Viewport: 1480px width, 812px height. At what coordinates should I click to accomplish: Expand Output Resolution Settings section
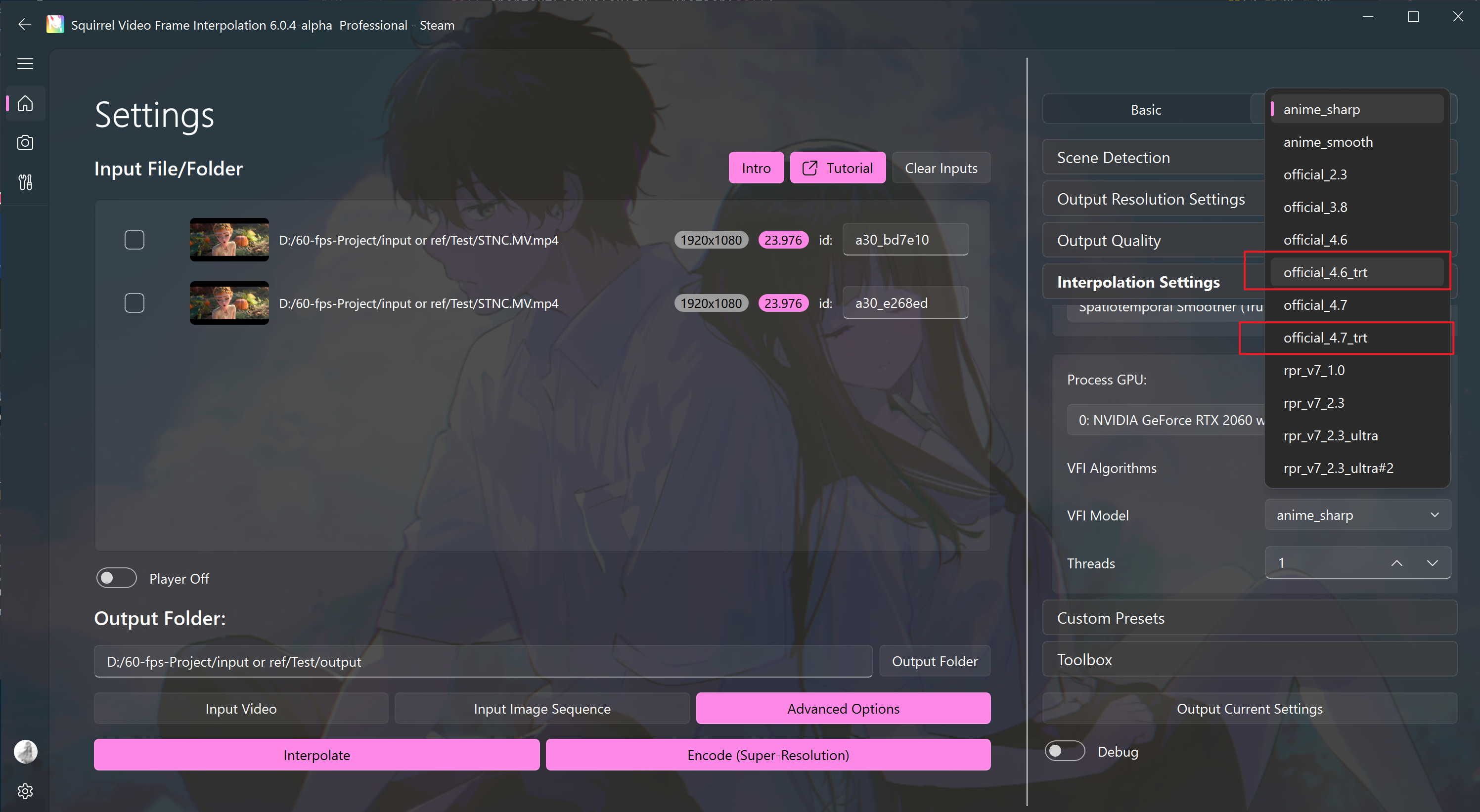point(1154,199)
